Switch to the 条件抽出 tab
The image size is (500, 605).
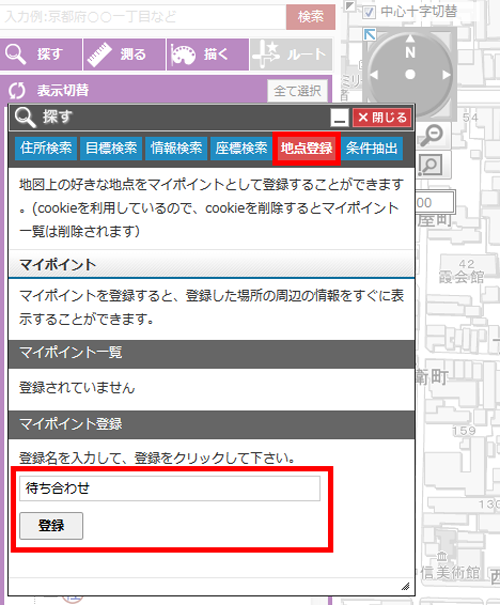pos(372,148)
